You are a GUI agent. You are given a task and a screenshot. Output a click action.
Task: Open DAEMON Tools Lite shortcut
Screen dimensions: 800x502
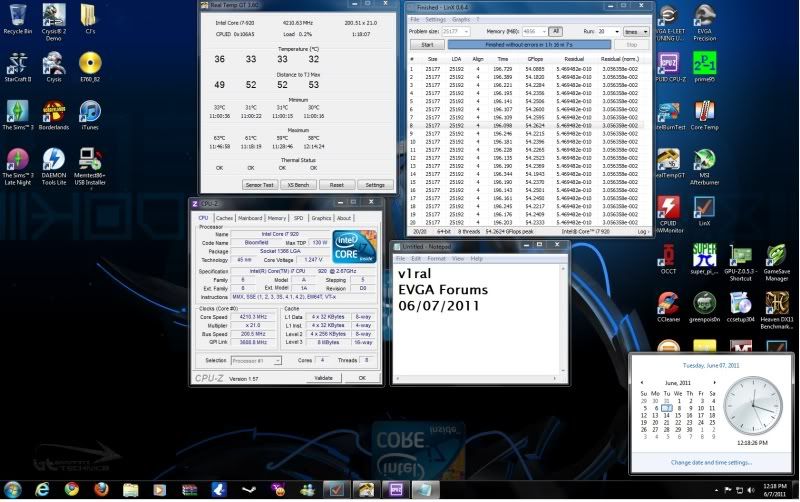(x=53, y=161)
